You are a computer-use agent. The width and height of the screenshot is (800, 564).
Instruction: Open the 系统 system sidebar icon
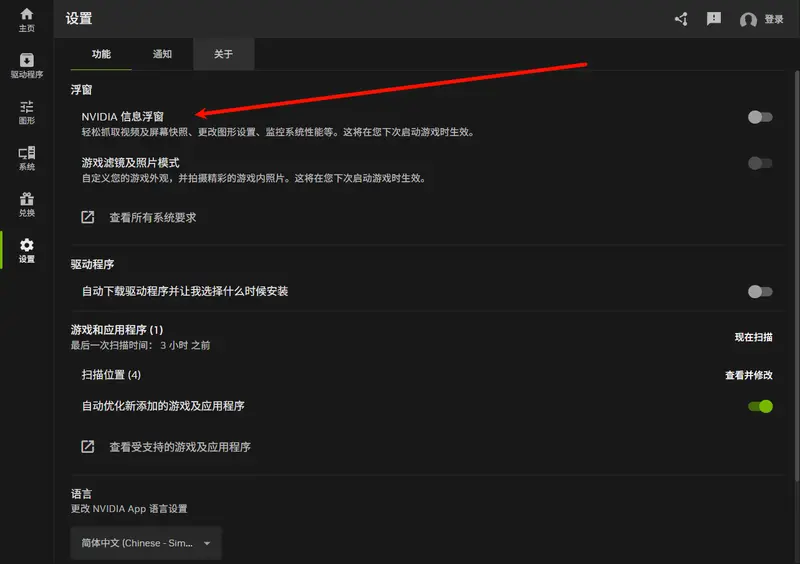point(27,158)
